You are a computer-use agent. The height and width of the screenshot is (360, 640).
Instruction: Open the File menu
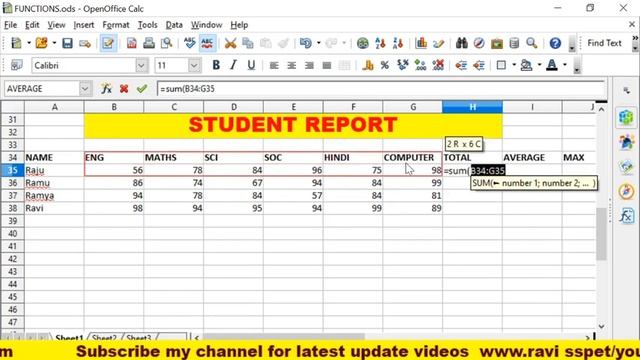point(10,25)
